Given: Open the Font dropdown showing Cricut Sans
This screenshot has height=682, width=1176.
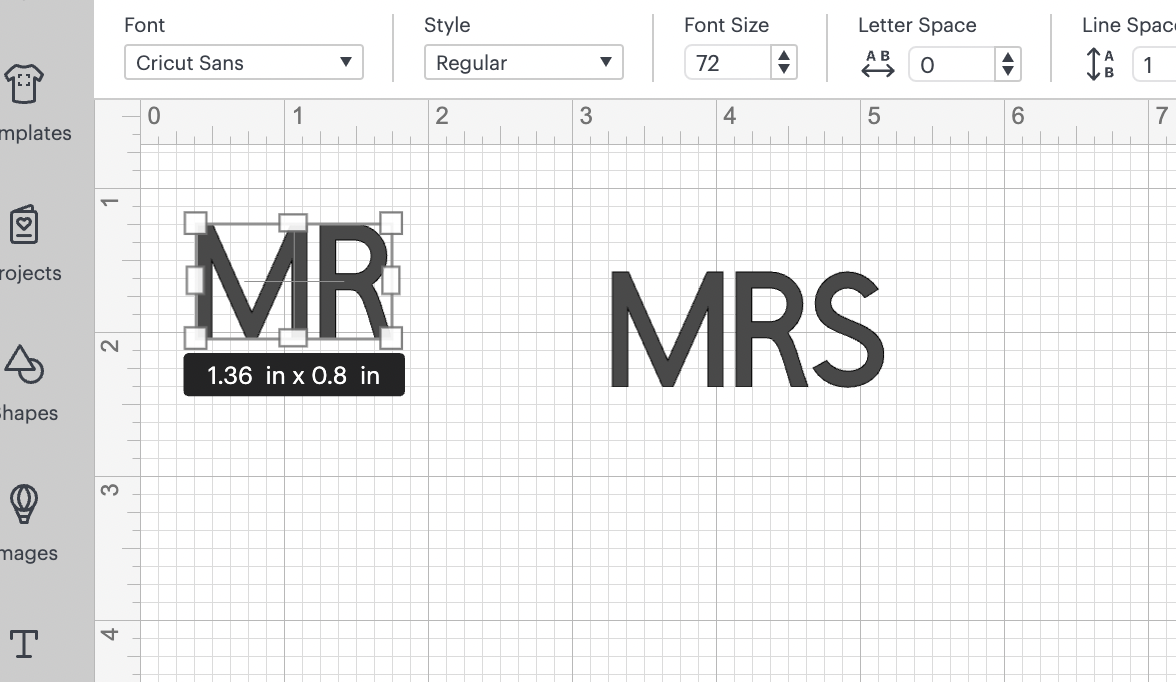Looking at the screenshot, I should click(244, 62).
